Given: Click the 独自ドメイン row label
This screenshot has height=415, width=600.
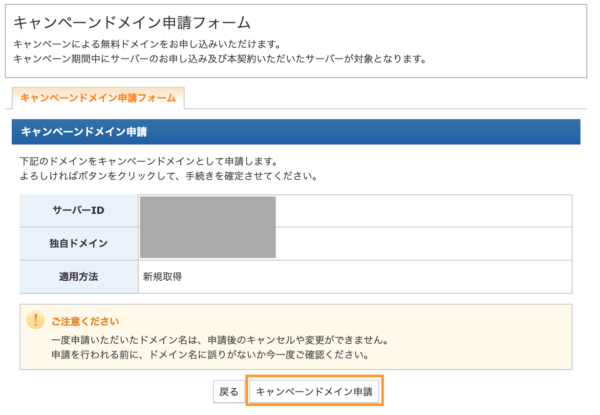Looking at the screenshot, I should click(x=79, y=243).
